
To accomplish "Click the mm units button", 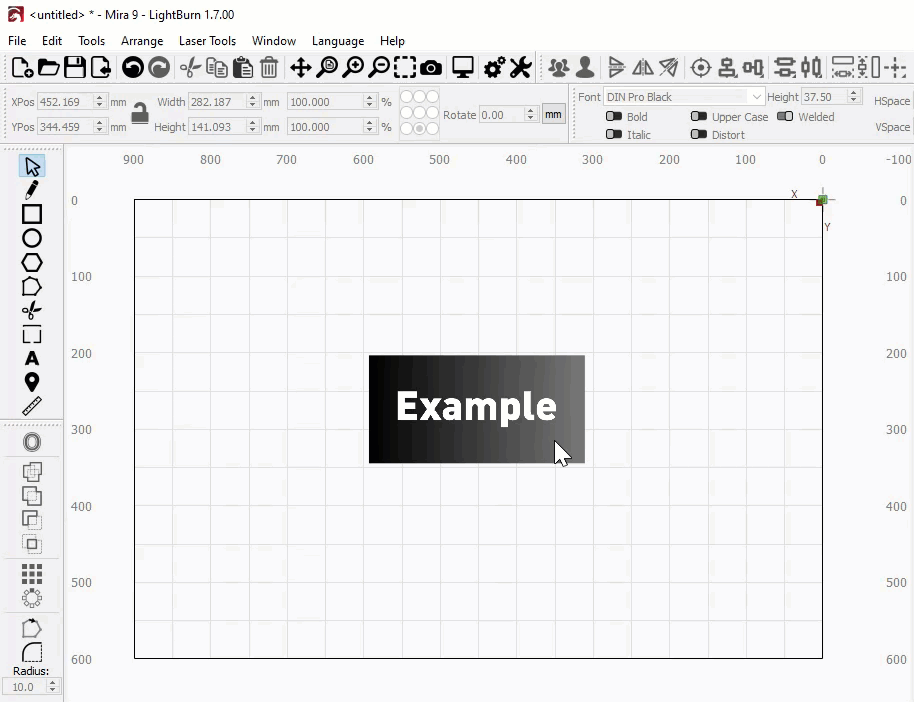I will (553, 114).
